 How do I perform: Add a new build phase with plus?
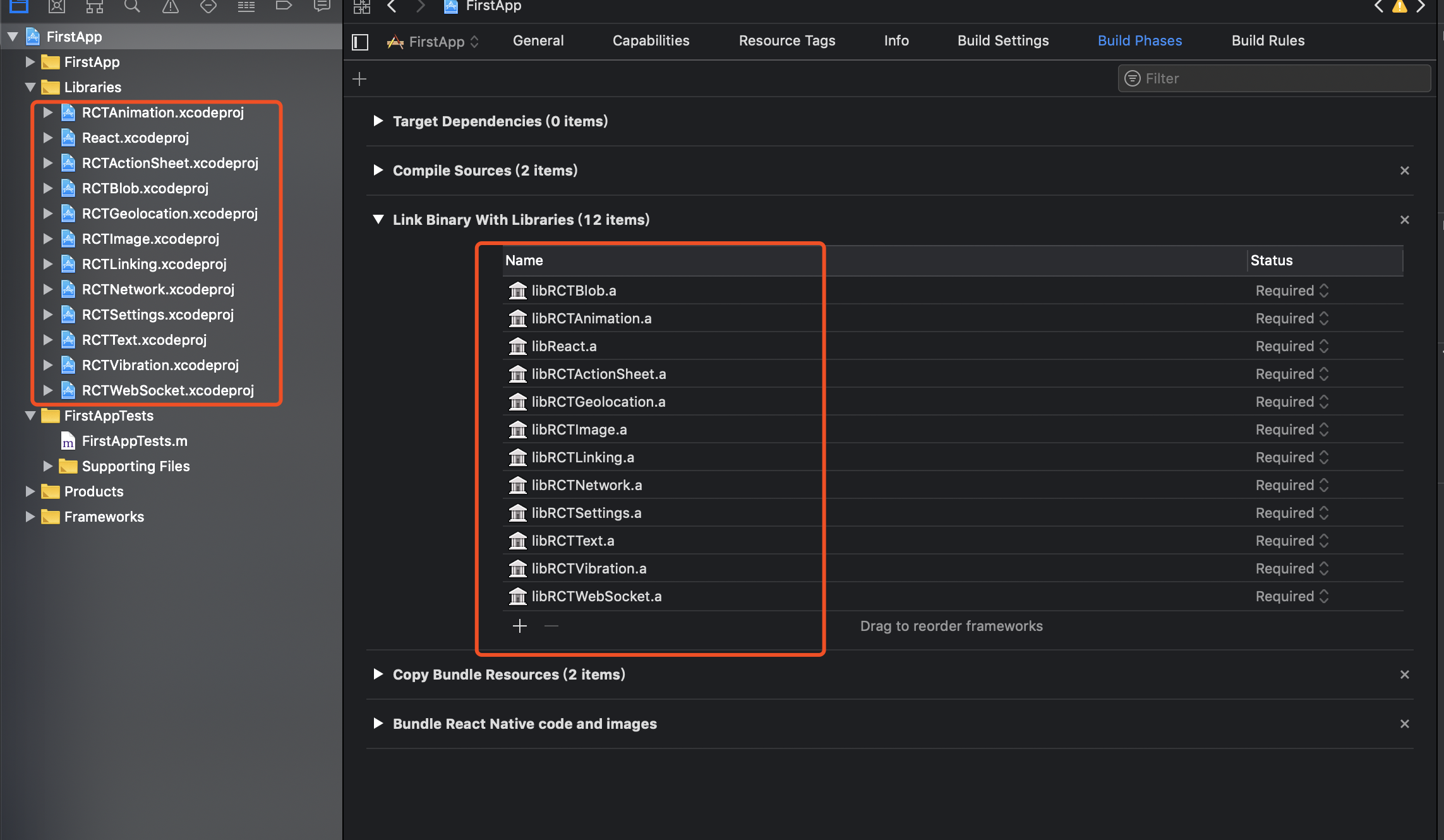click(x=359, y=79)
